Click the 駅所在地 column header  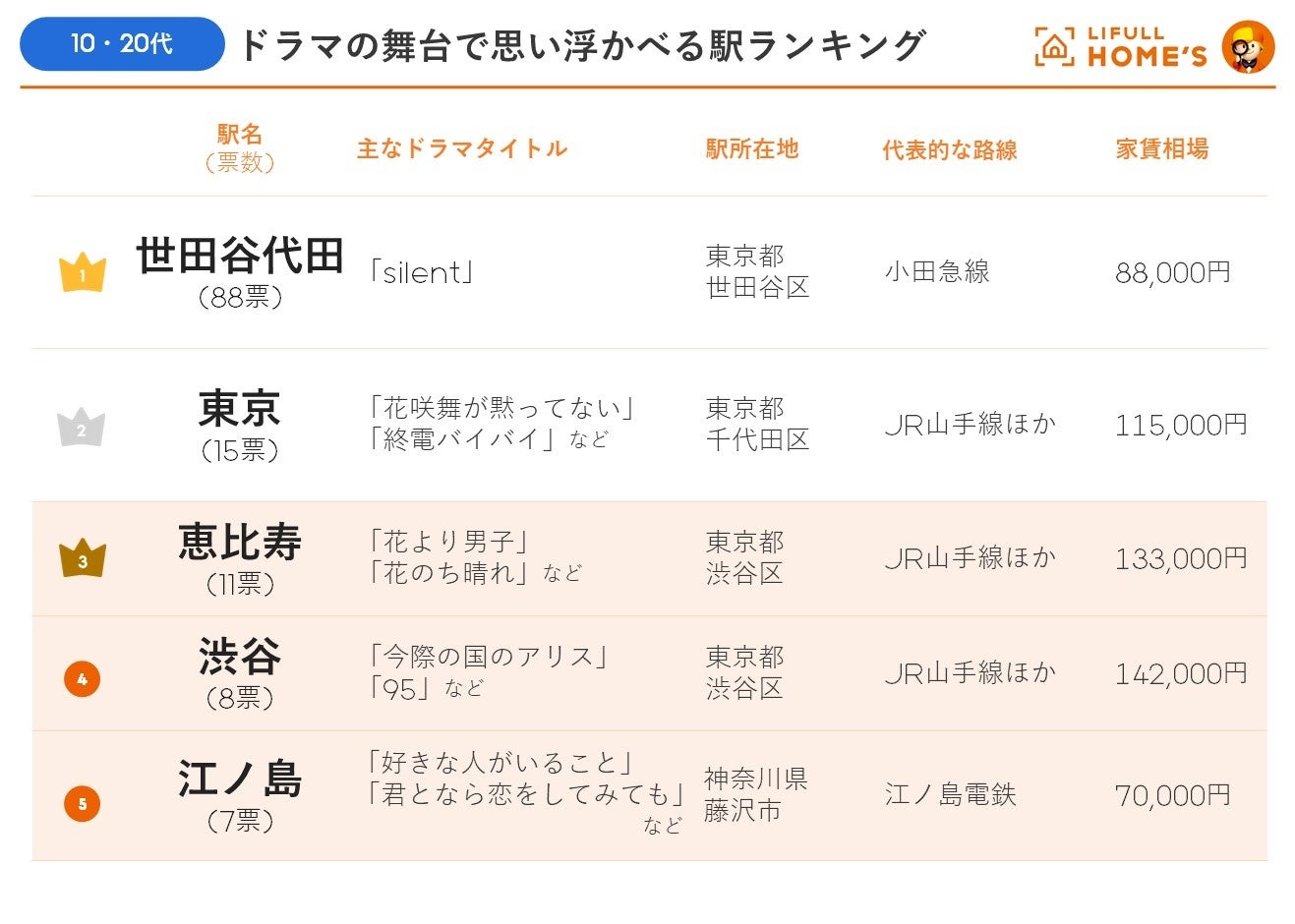(752, 149)
